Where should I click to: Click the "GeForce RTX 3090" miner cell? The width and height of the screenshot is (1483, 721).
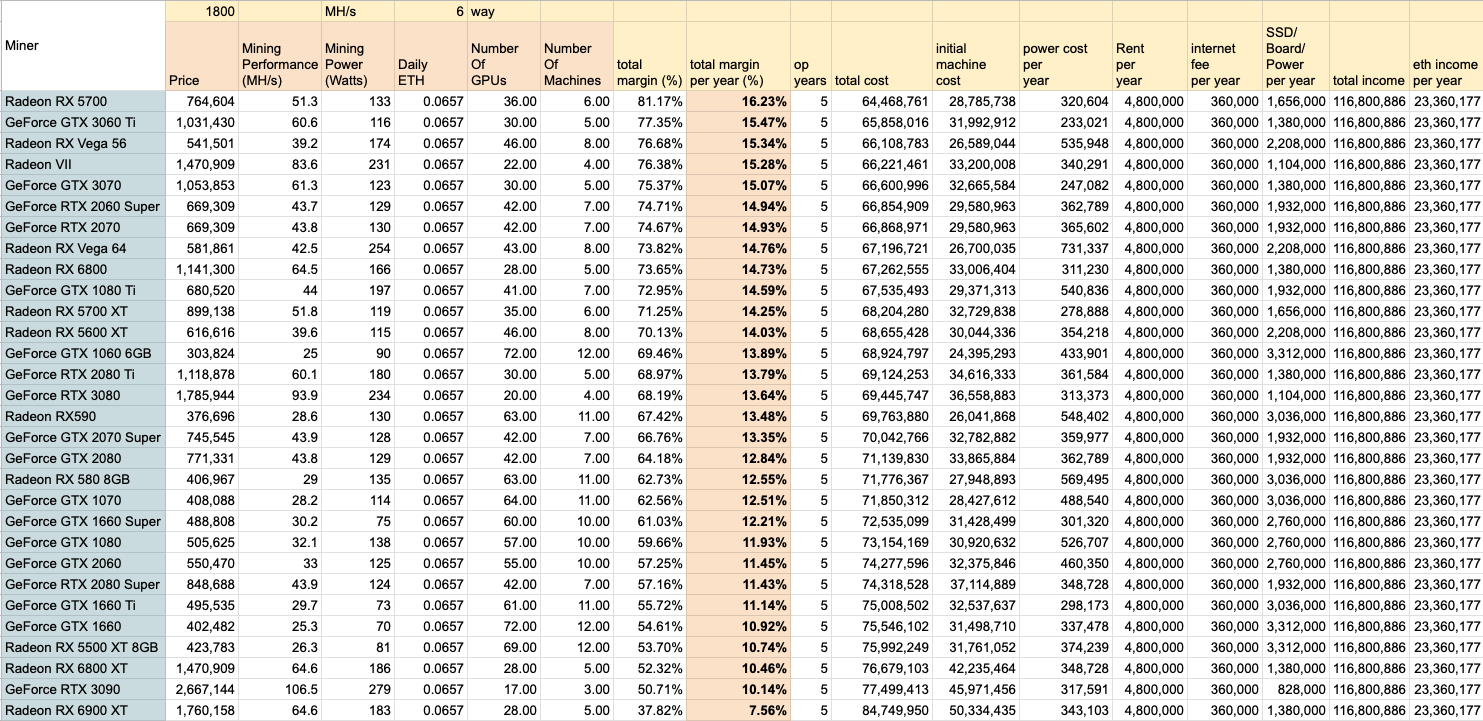(x=82, y=689)
